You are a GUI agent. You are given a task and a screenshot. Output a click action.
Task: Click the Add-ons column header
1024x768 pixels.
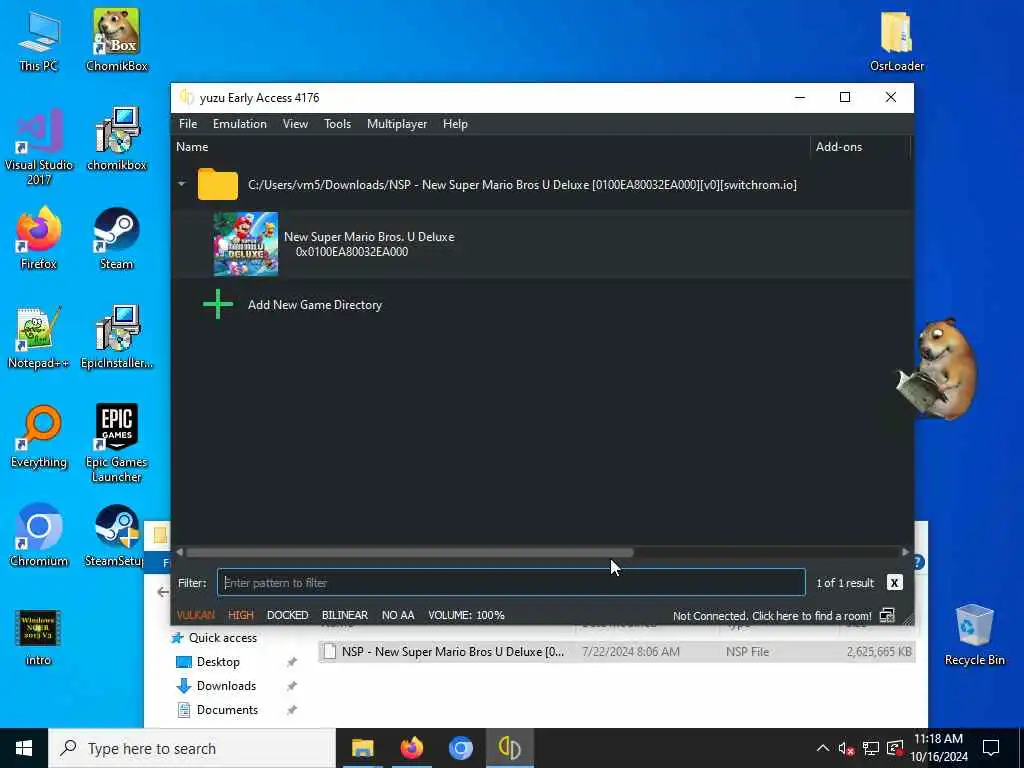[x=839, y=147]
